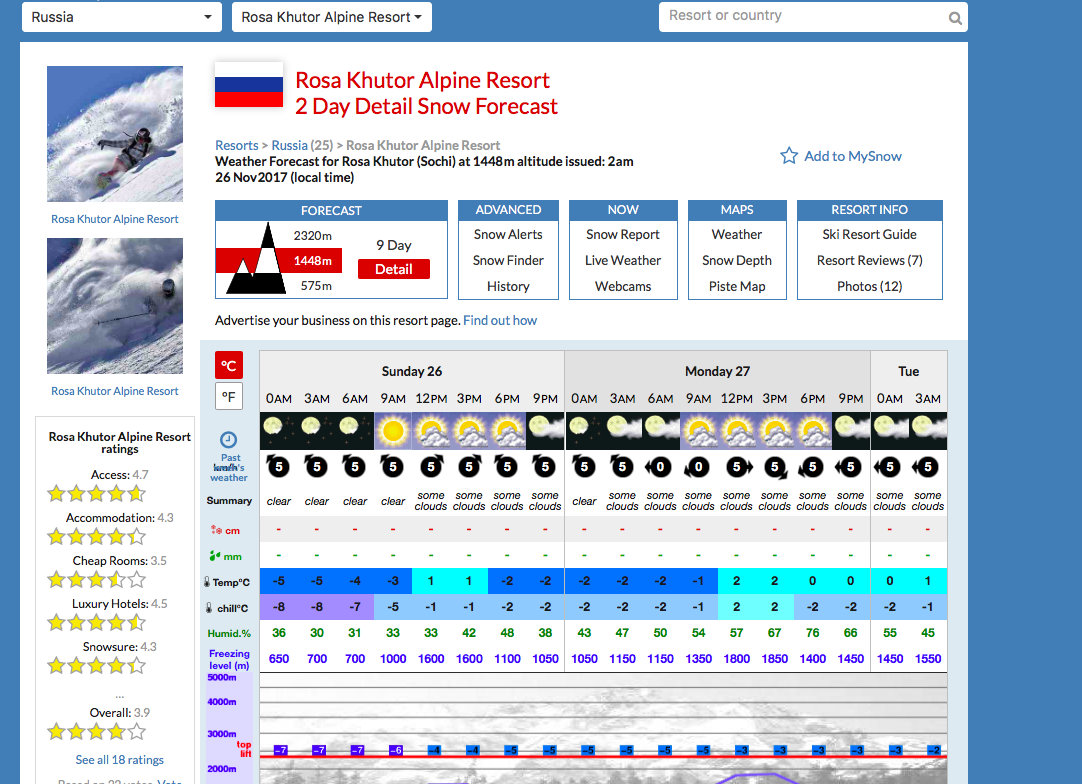Click the Sunday 9AM sunny weather icon
This screenshot has width=1082, height=784.
pos(393,431)
